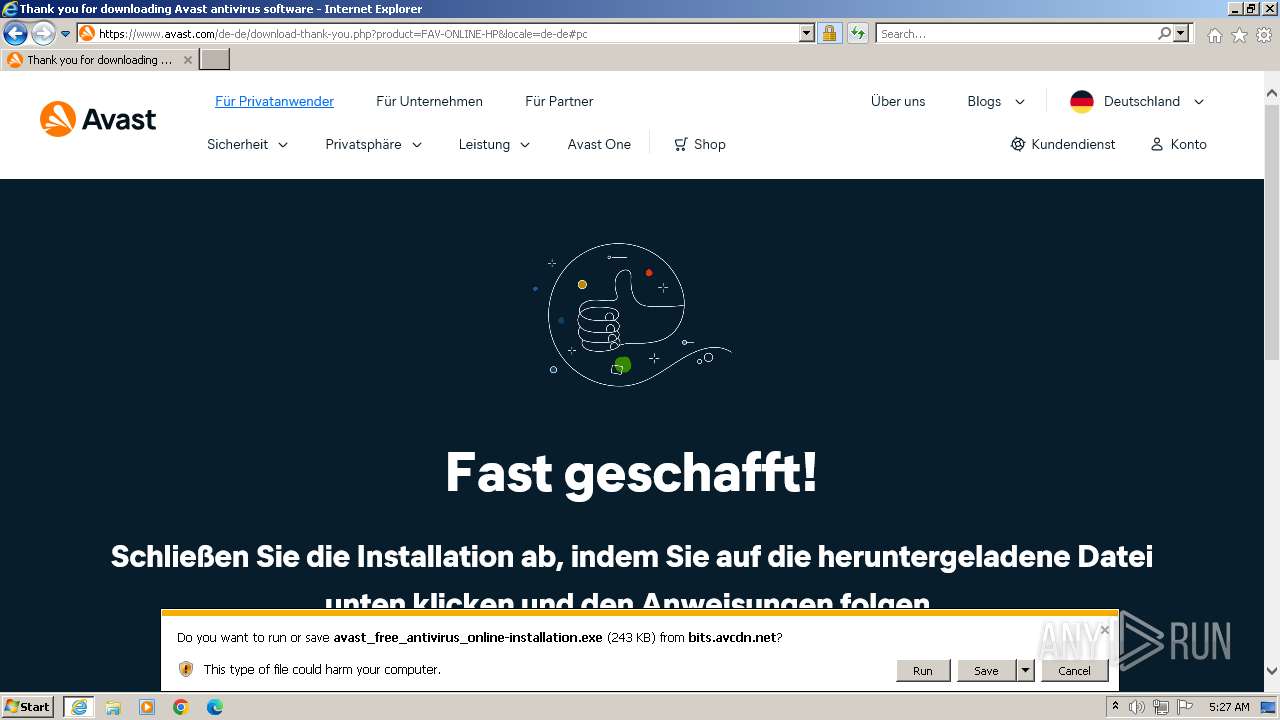Screen dimensions: 1280x720
Task: Open a new browser tab
Action: point(215,60)
